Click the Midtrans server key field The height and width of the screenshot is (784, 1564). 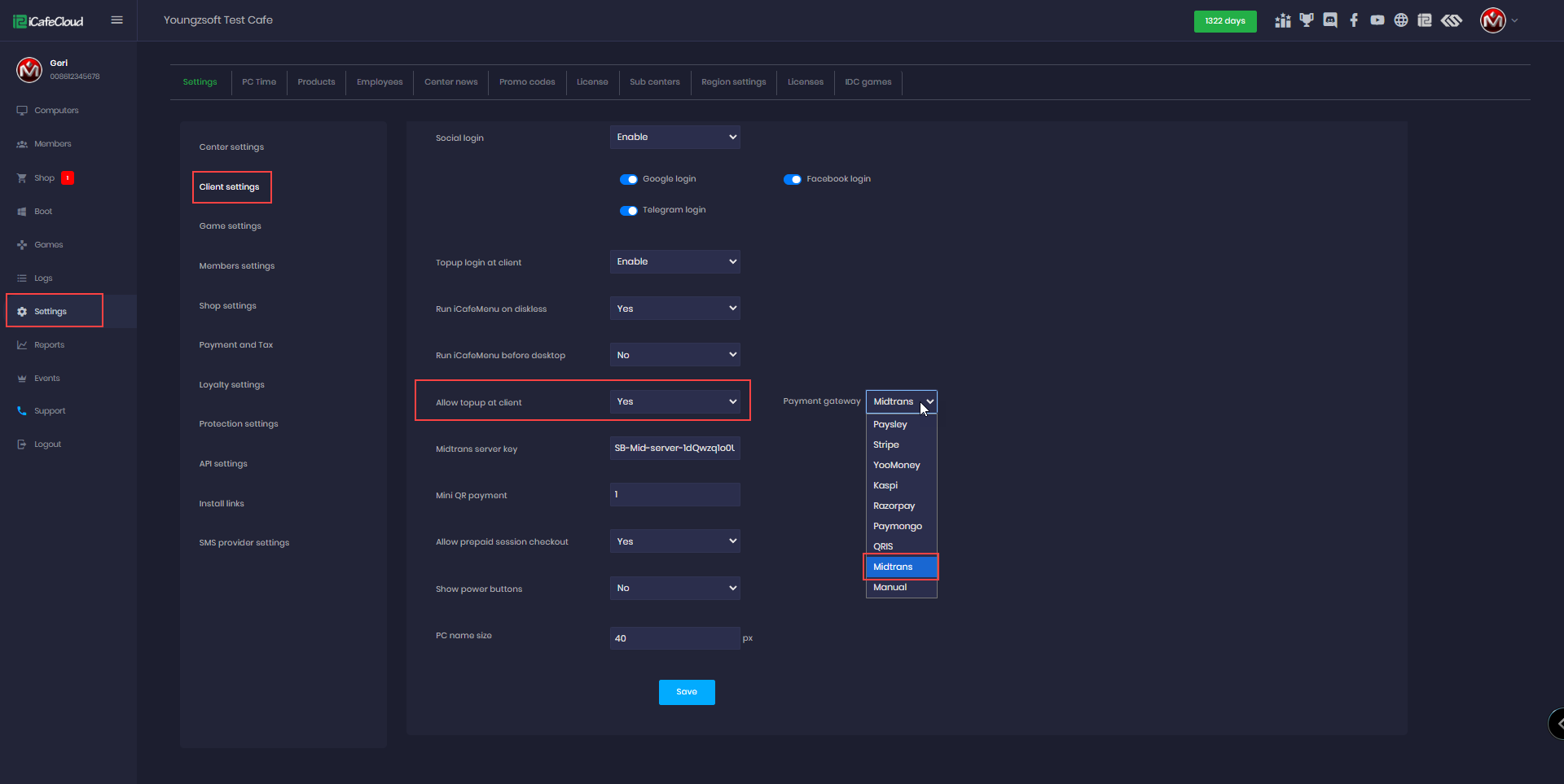[674, 449]
